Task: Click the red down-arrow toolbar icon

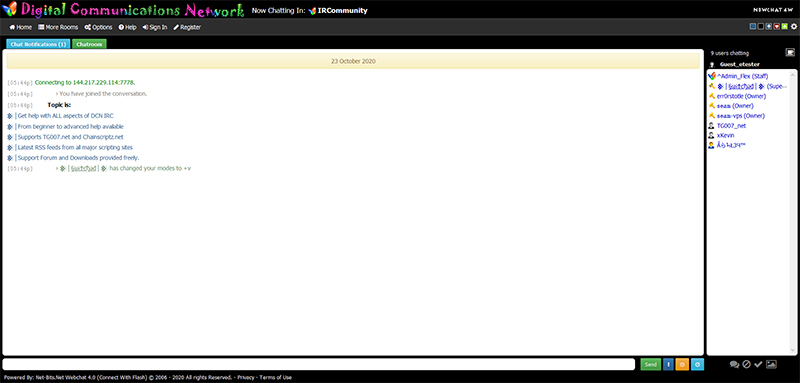Action: point(777,27)
